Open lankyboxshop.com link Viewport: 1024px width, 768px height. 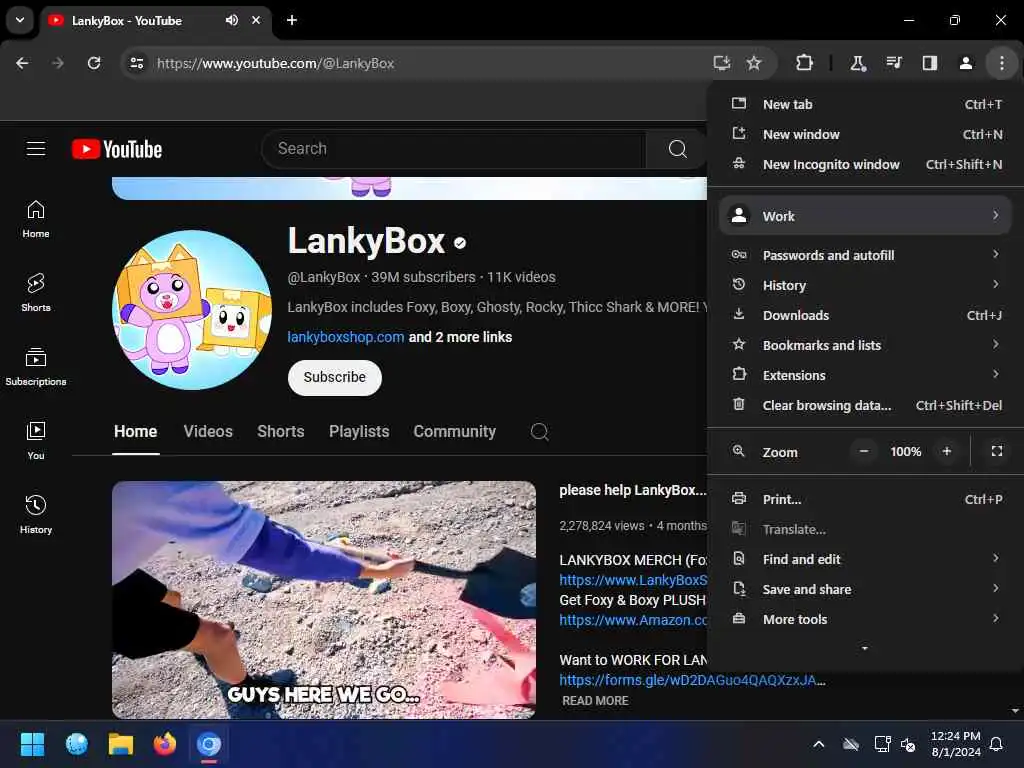pyautogui.click(x=345, y=337)
